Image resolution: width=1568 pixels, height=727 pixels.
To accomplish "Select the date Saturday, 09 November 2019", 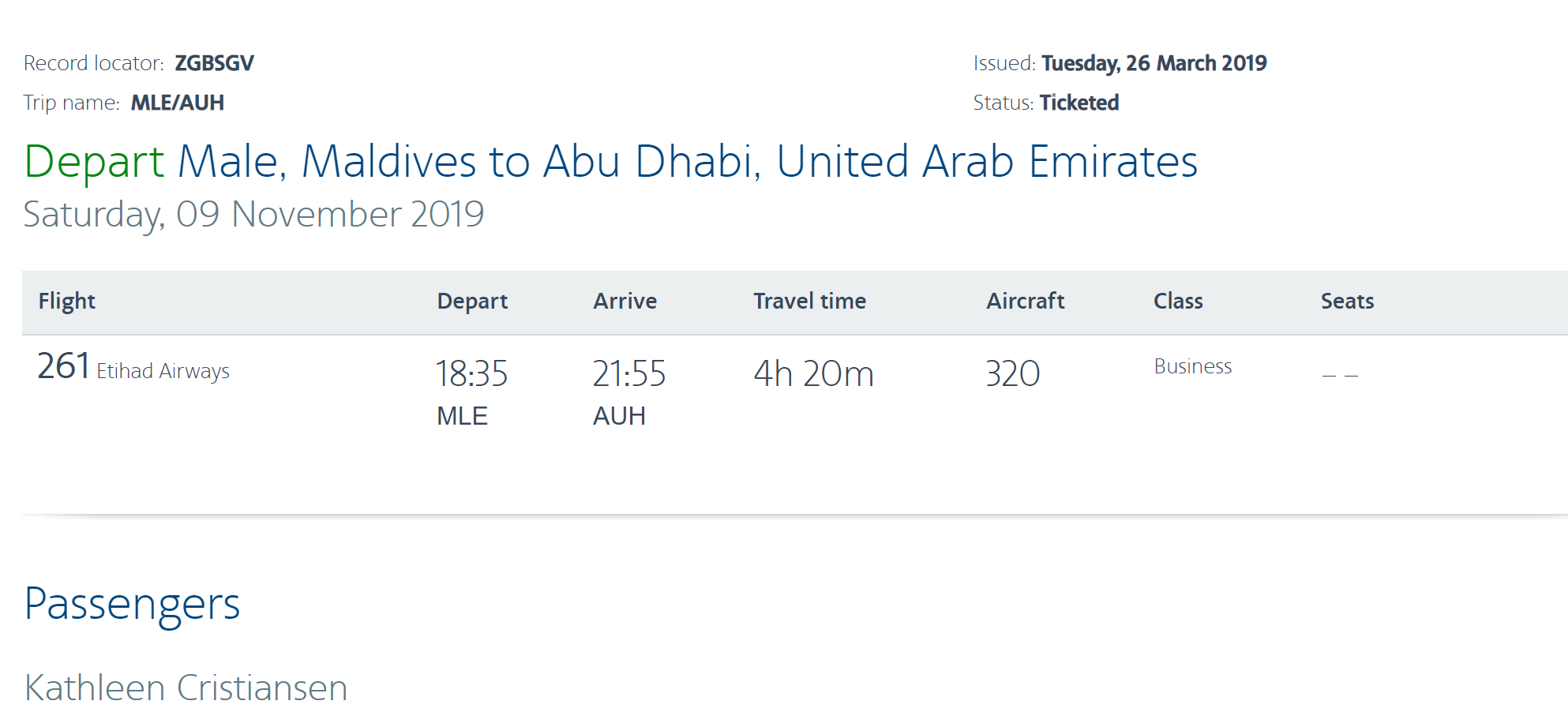I will coord(253,214).
